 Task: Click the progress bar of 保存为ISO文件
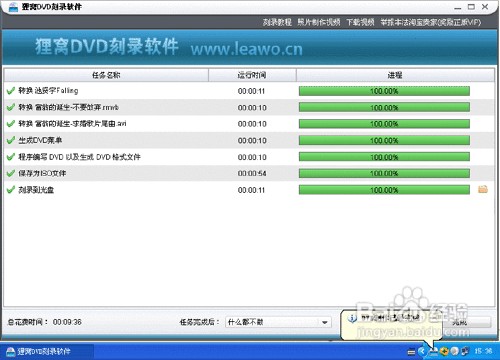click(x=384, y=173)
